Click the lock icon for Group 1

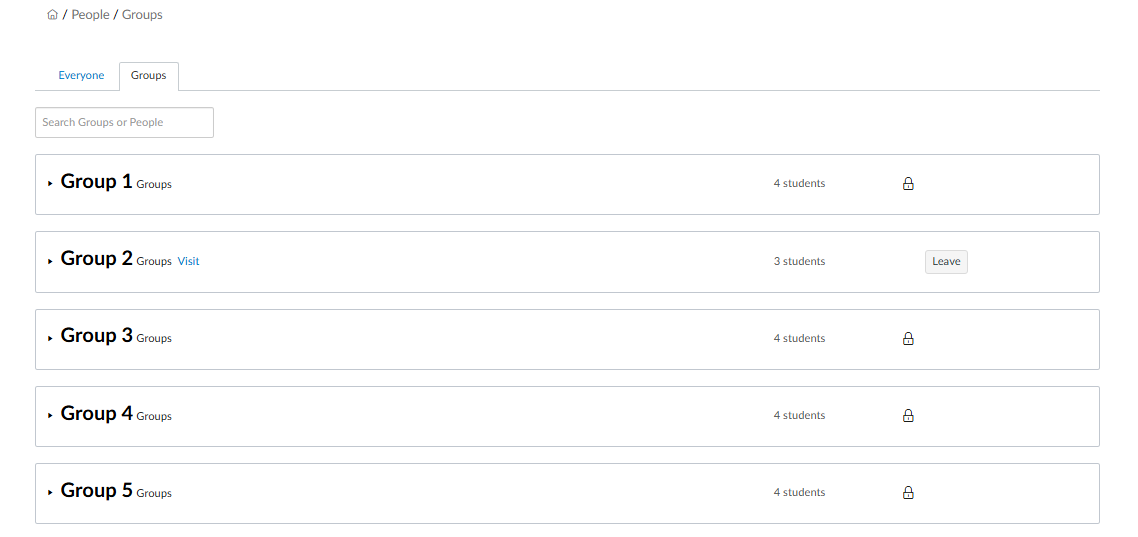tap(908, 184)
